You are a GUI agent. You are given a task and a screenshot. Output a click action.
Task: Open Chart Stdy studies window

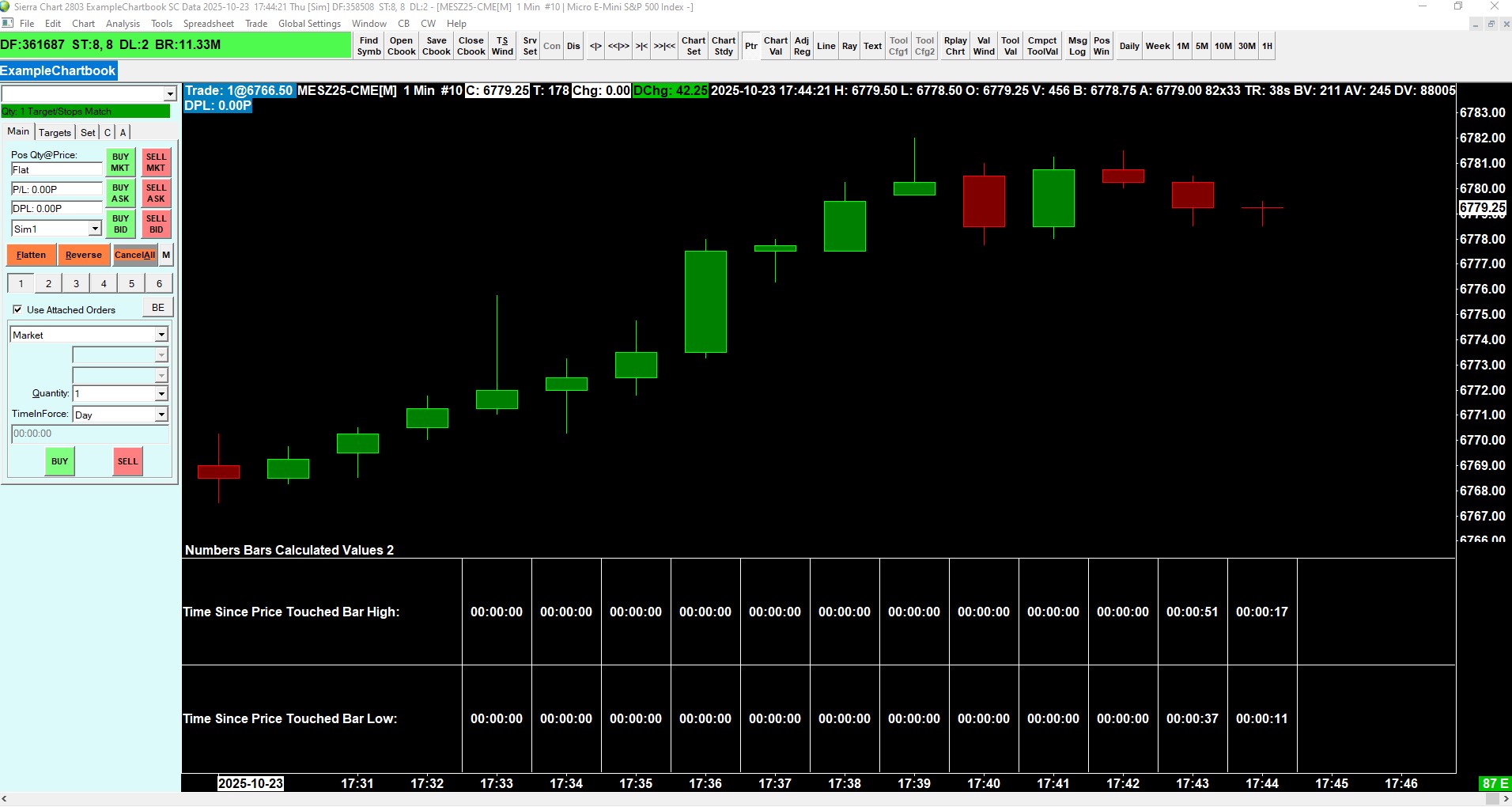[x=724, y=46]
